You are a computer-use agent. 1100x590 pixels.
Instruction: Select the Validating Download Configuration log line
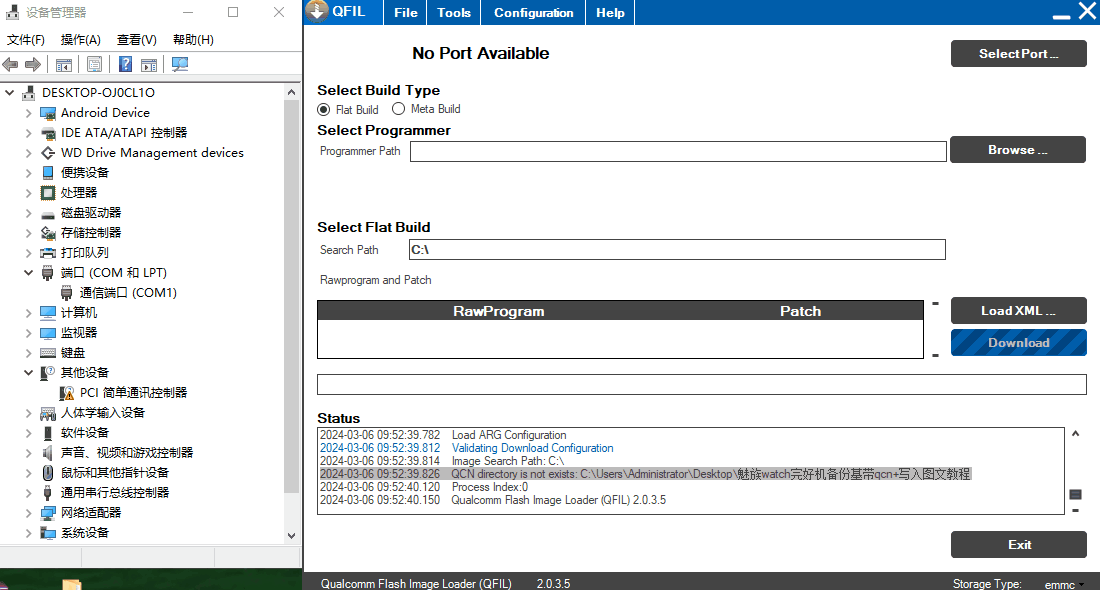[467, 448]
